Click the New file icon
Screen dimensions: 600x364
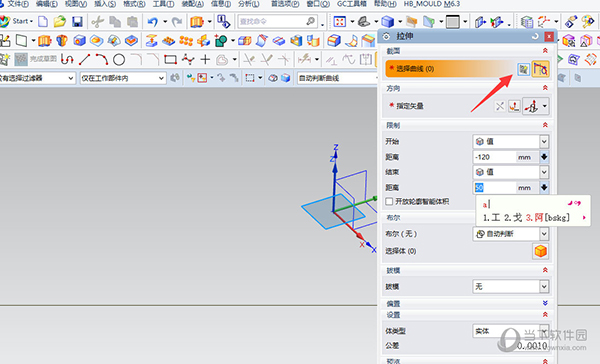click(43, 21)
